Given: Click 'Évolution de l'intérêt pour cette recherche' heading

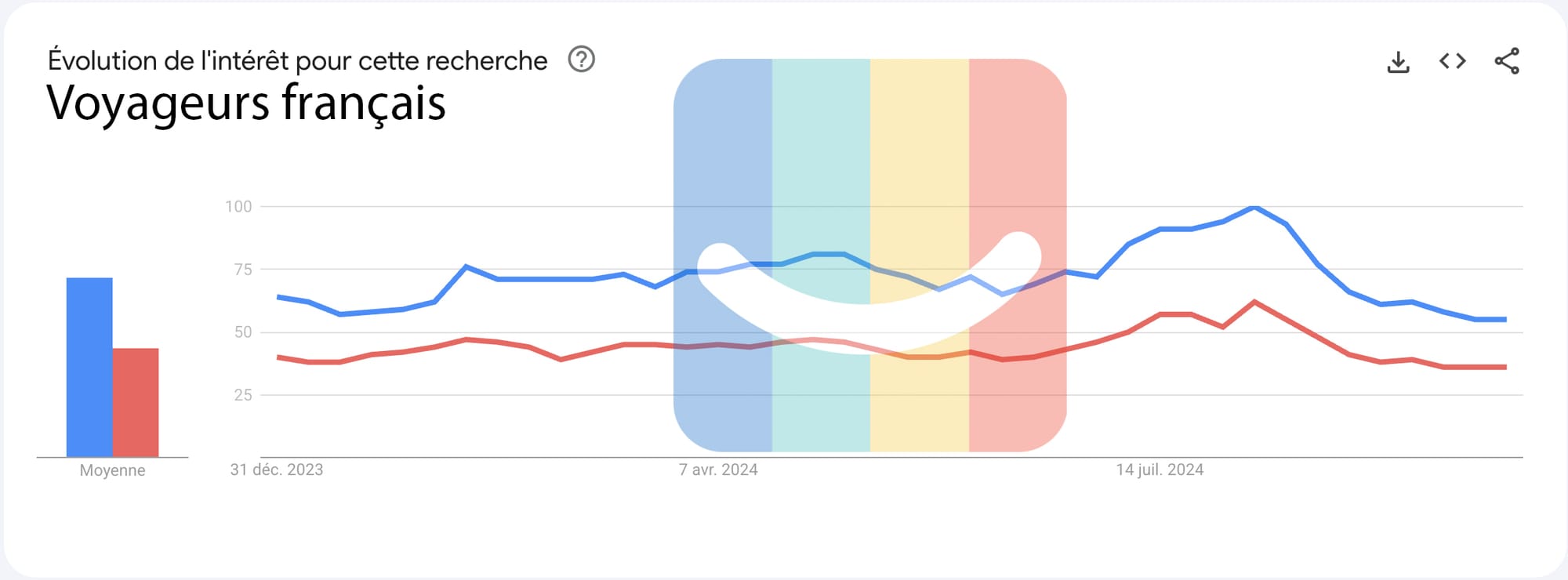Looking at the screenshot, I should (x=297, y=60).
